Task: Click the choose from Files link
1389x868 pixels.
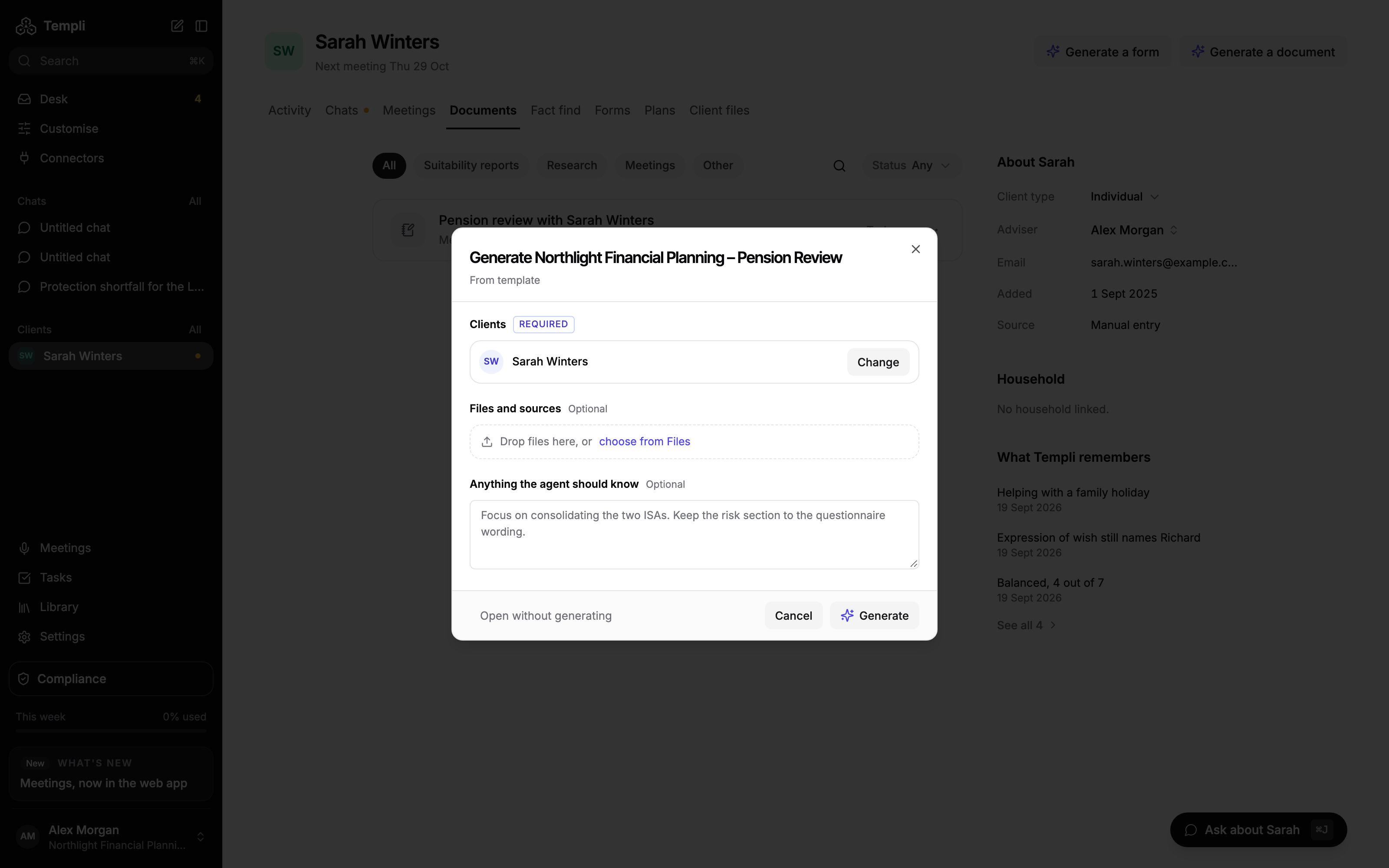Action: (x=644, y=441)
